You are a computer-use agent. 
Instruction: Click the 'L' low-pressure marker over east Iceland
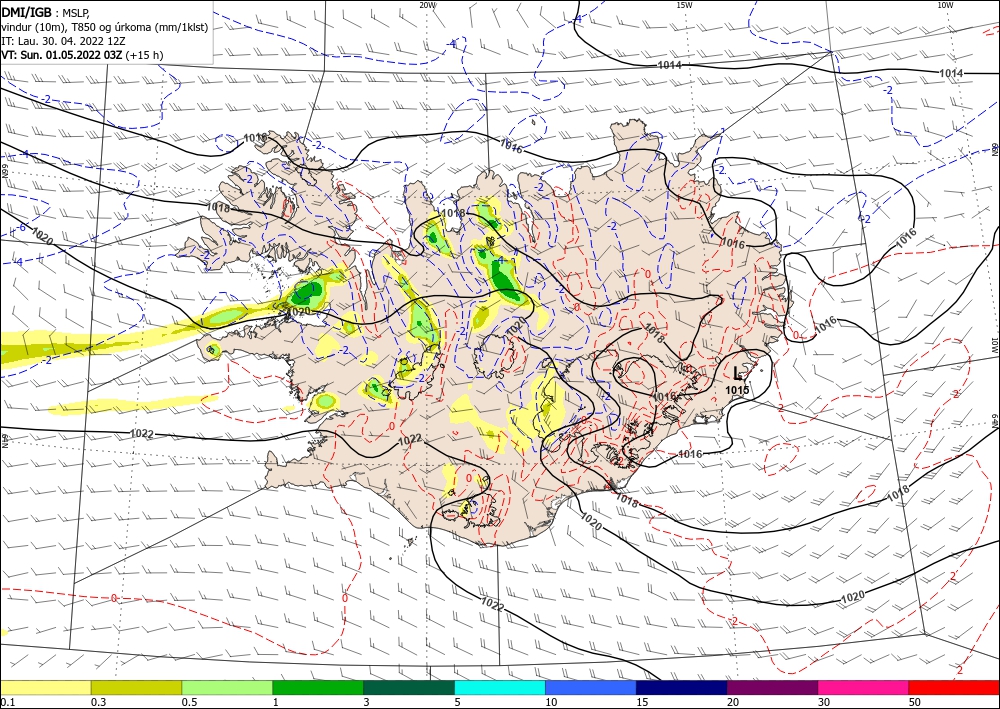pyautogui.click(x=738, y=372)
